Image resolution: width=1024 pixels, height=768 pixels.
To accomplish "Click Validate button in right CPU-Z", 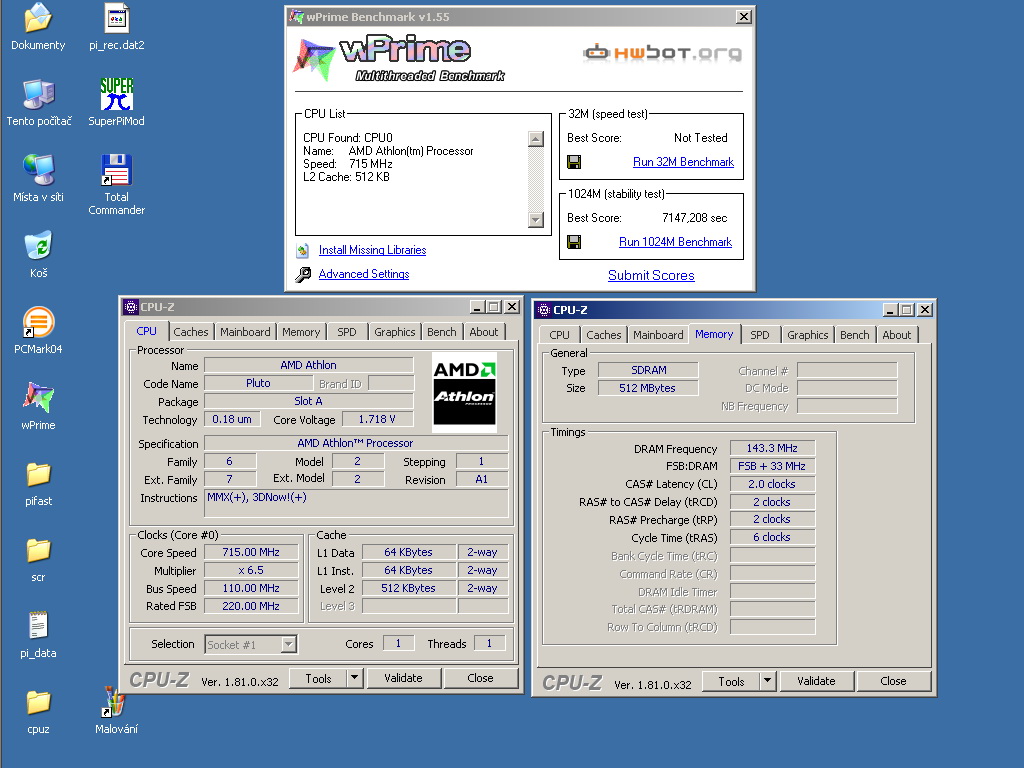I will (x=816, y=681).
